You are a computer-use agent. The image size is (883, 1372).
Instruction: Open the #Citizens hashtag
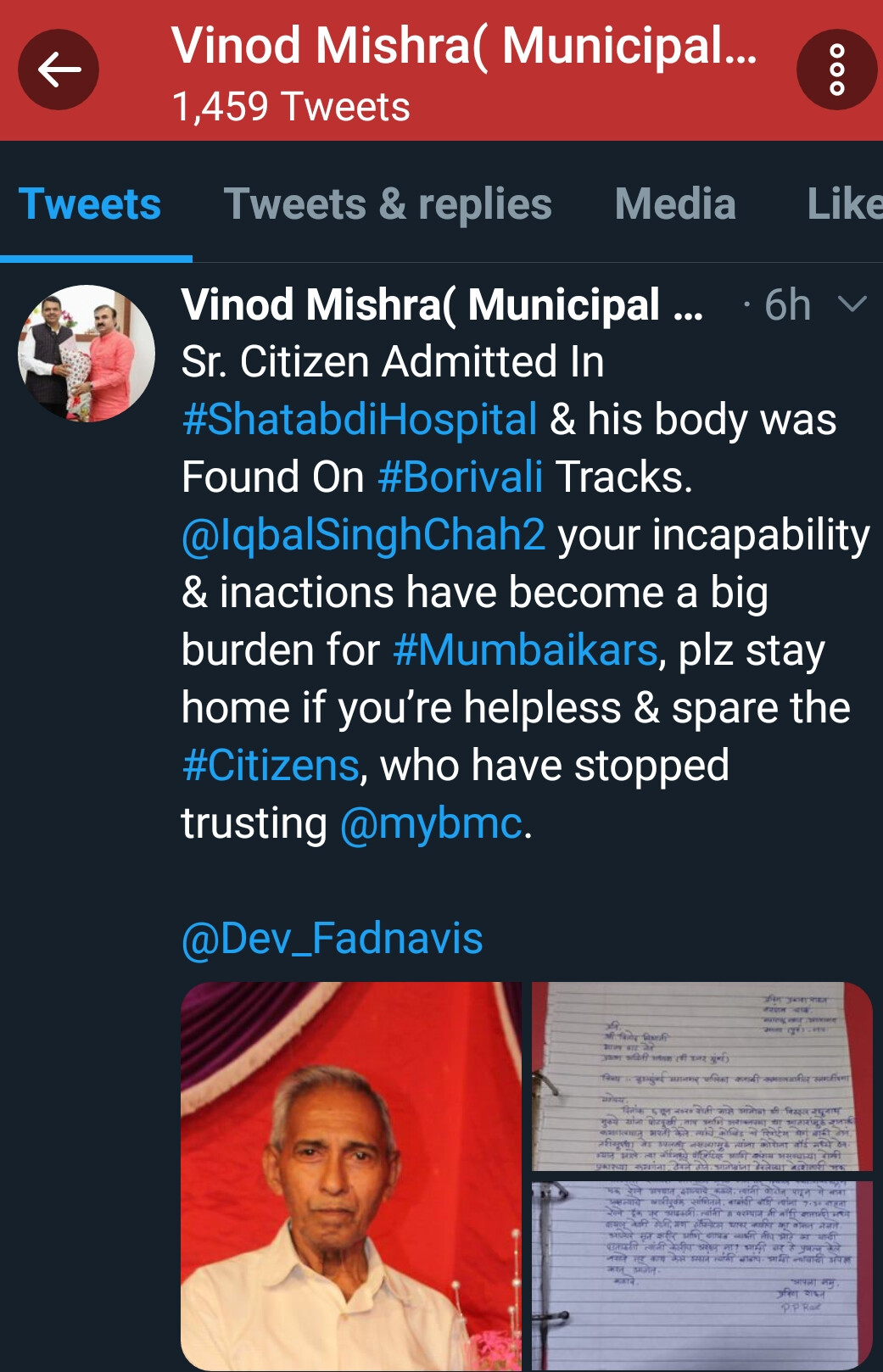click(271, 766)
